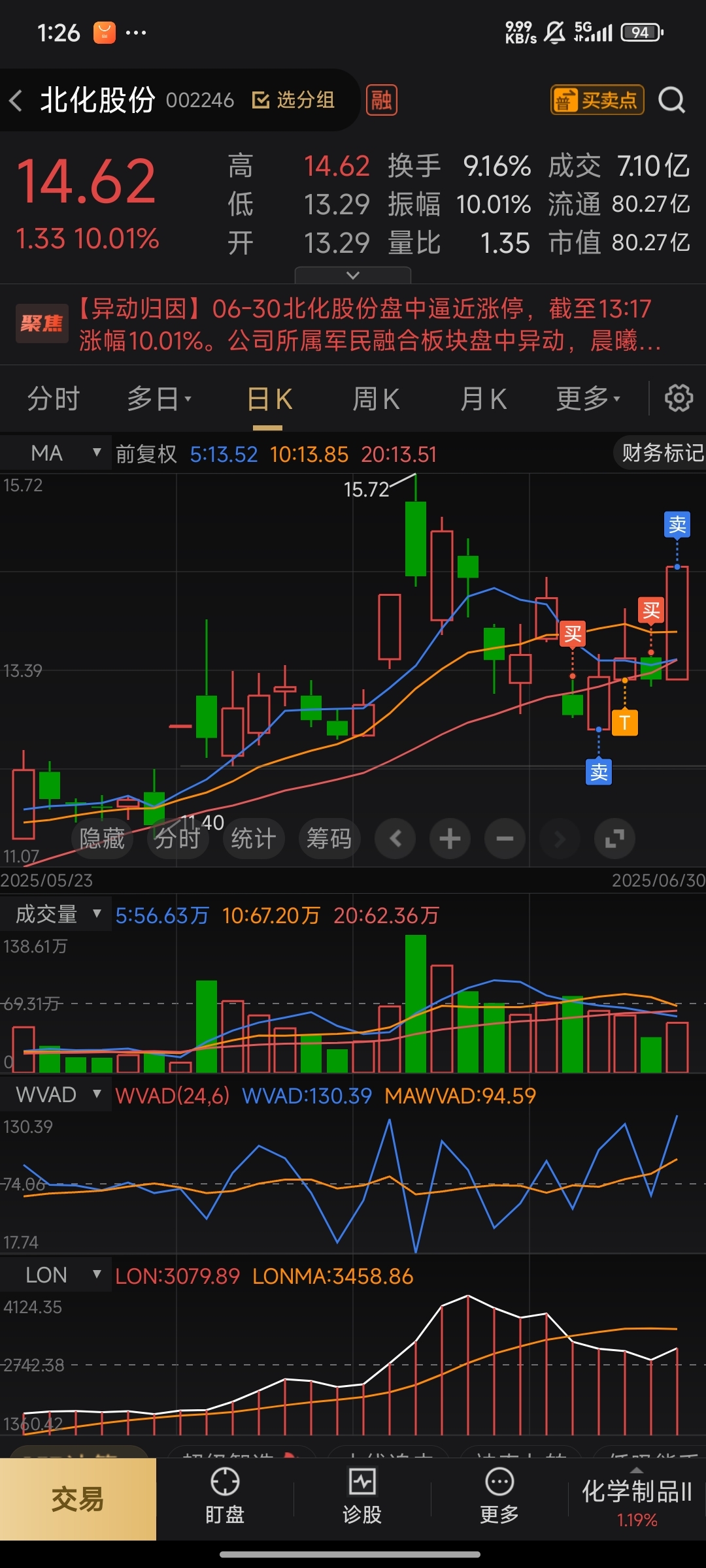706x1568 pixels.
Task: Open the 聚焦 异动归因 news banner
Action: pos(353,324)
